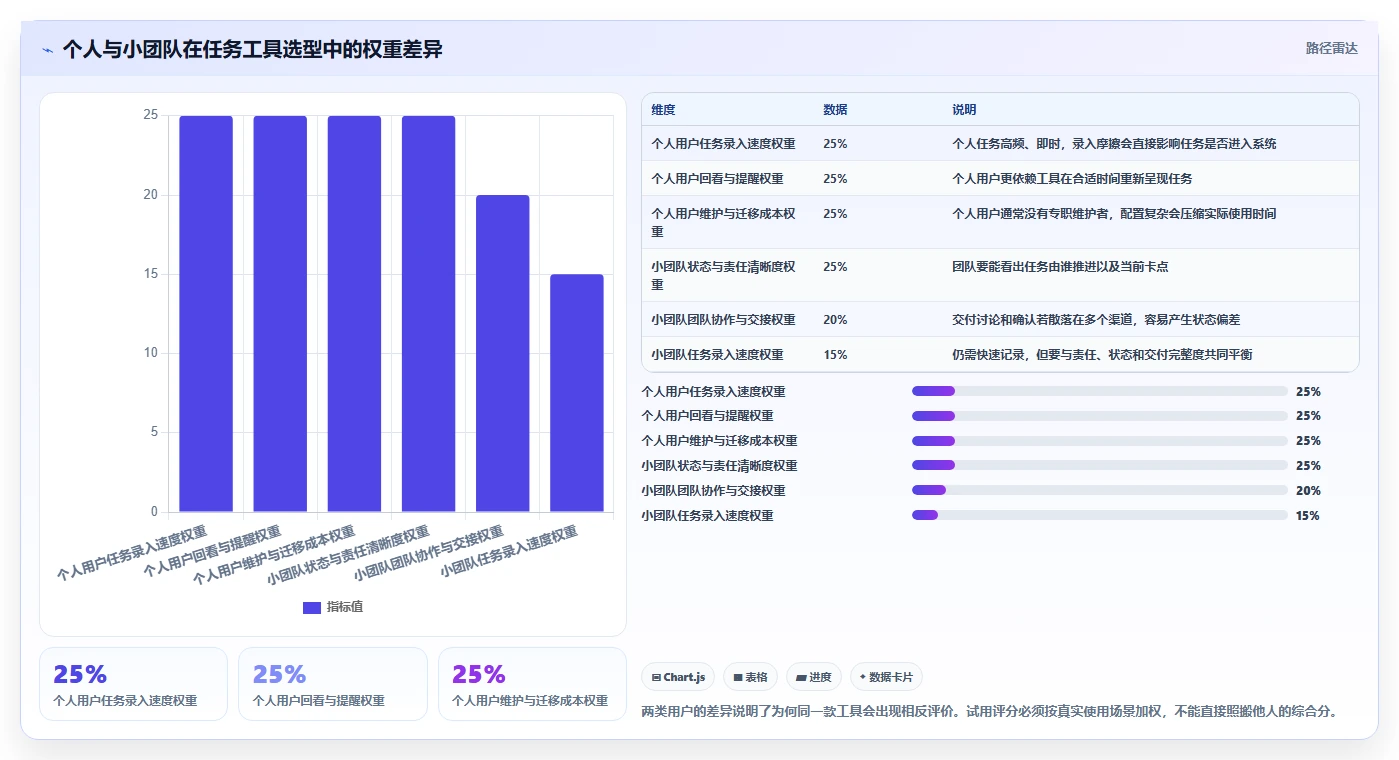1399x760 pixels.
Task: Click the 指标值 legend label
Action: tap(345, 607)
